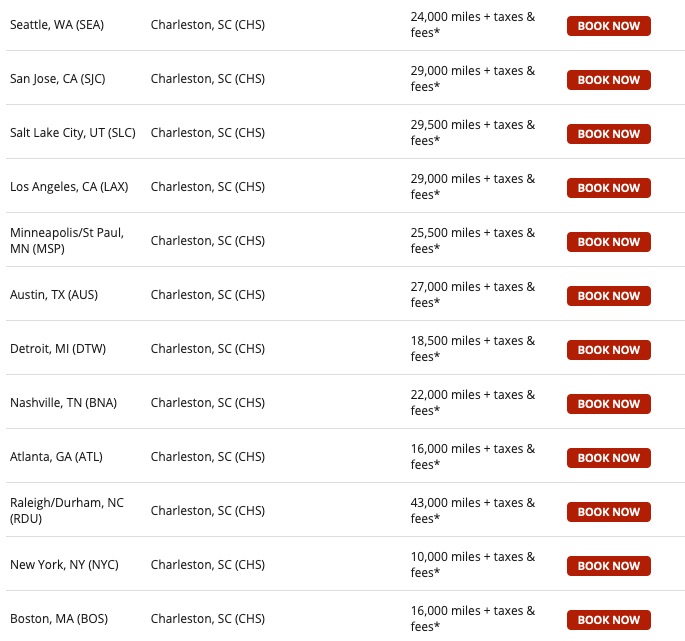Viewport: 685px width, 641px height.
Task: Hit Book Now for Atlanta route
Action: (608, 458)
